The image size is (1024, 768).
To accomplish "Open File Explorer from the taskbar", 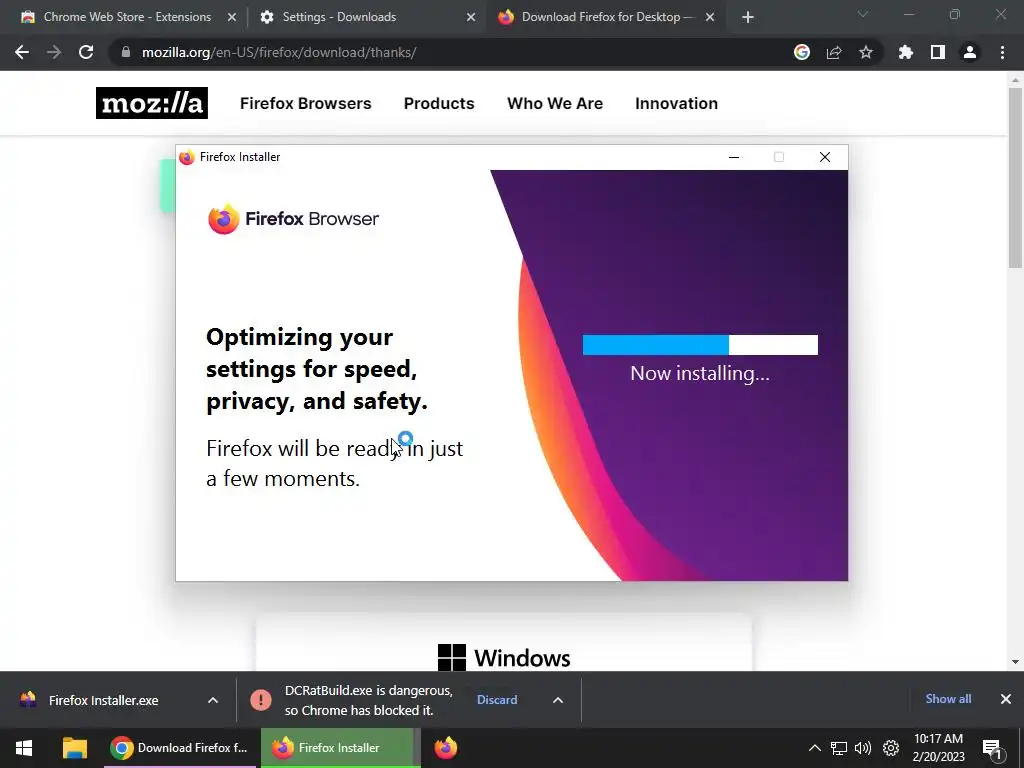I will click(x=75, y=748).
